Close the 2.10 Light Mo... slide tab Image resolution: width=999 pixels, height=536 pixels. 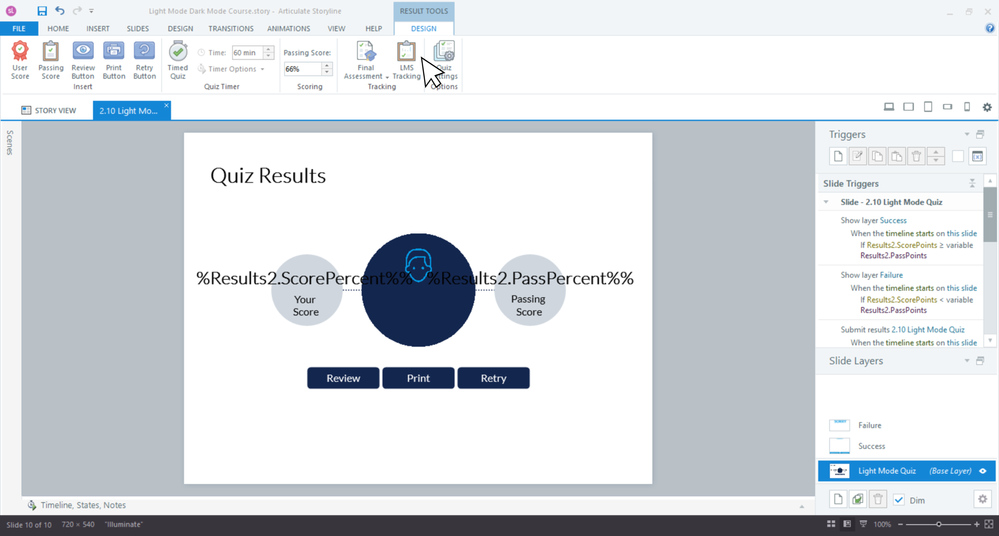click(166, 106)
